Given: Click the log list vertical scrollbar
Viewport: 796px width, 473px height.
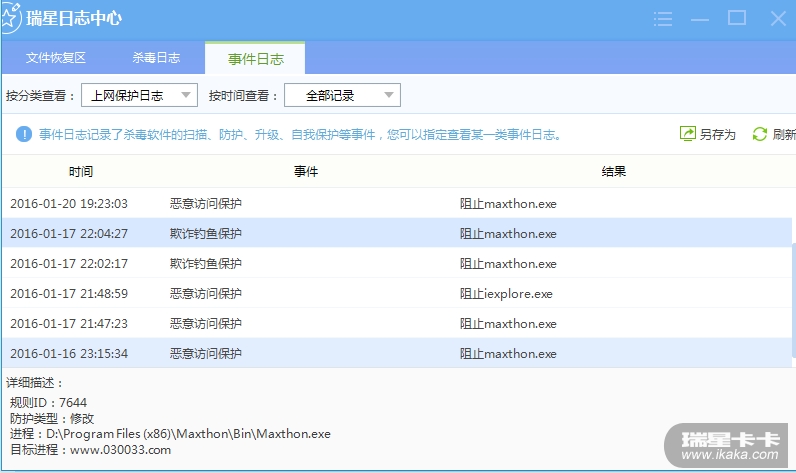Looking at the screenshot, I should coord(793,300).
